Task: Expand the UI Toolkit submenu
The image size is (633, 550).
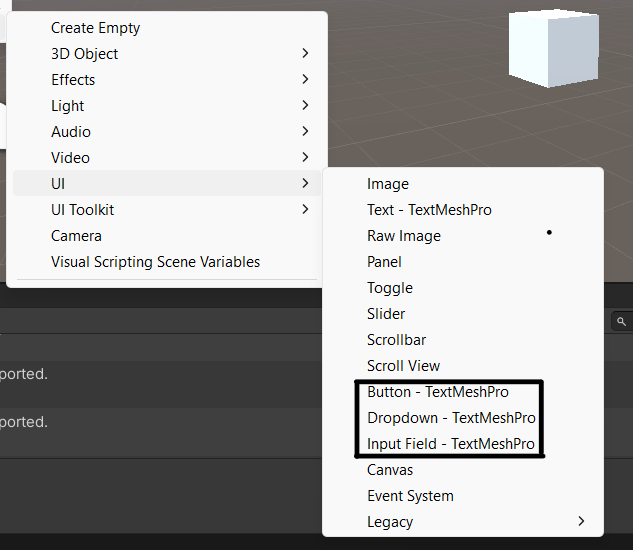Action: tap(83, 210)
